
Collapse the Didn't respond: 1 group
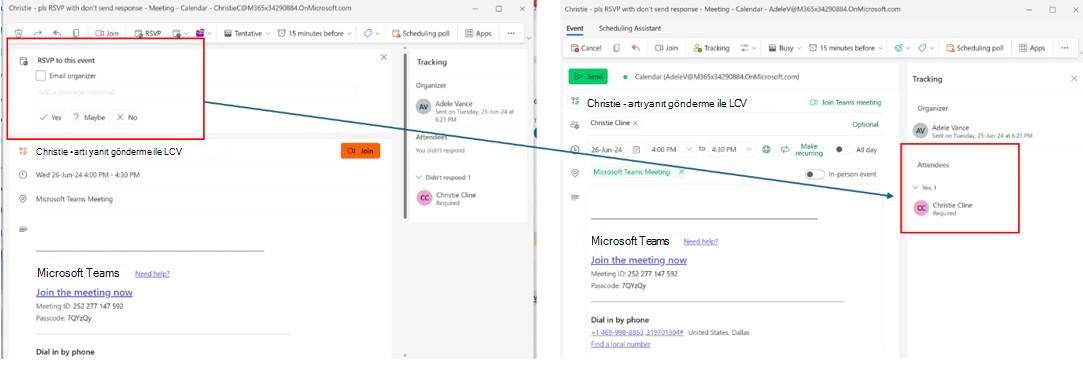pos(443,177)
